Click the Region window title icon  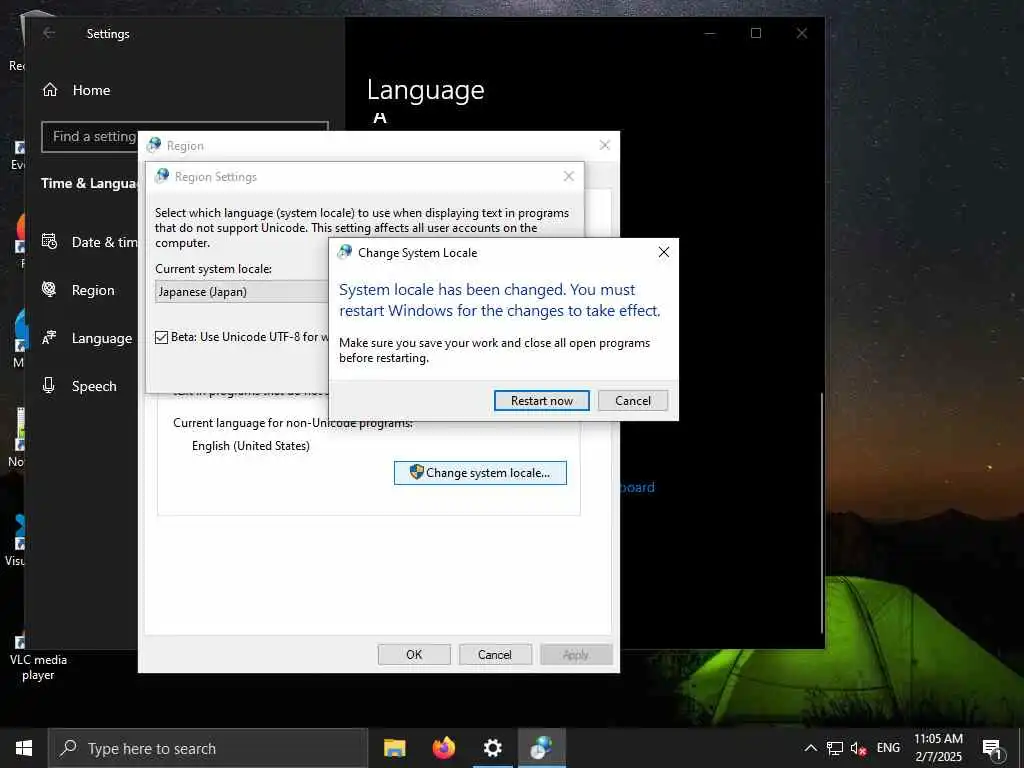pyautogui.click(x=154, y=145)
